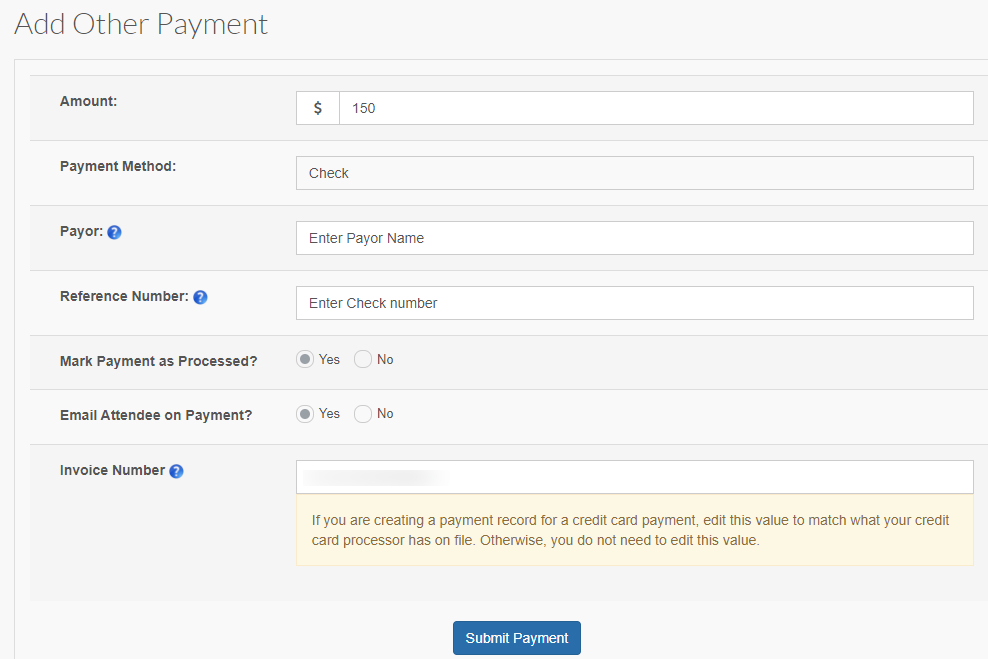Image resolution: width=988 pixels, height=659 pixels.
Task: Click into the Invoice Number text box
Action: 634,477
